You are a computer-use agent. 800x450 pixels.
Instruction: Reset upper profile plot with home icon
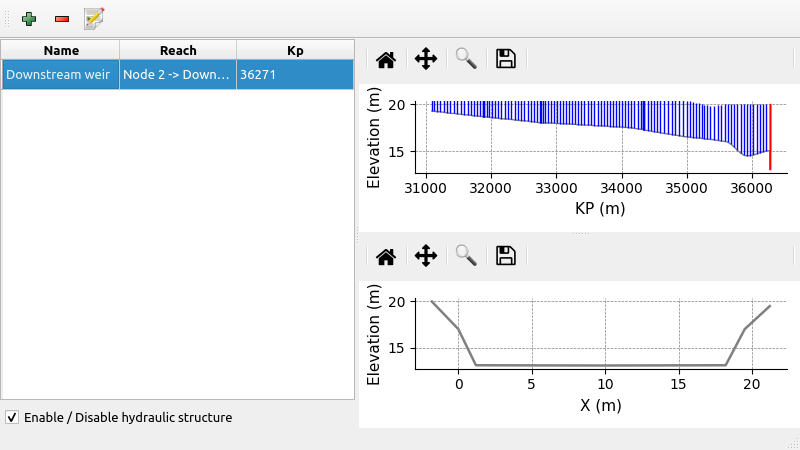[x=386, y=59]
